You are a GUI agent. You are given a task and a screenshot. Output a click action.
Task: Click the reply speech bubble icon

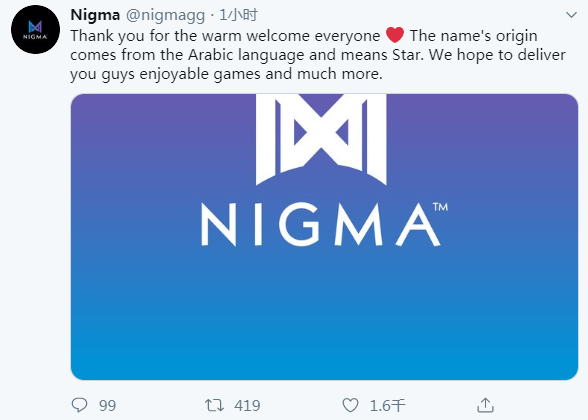coord(80,405)
